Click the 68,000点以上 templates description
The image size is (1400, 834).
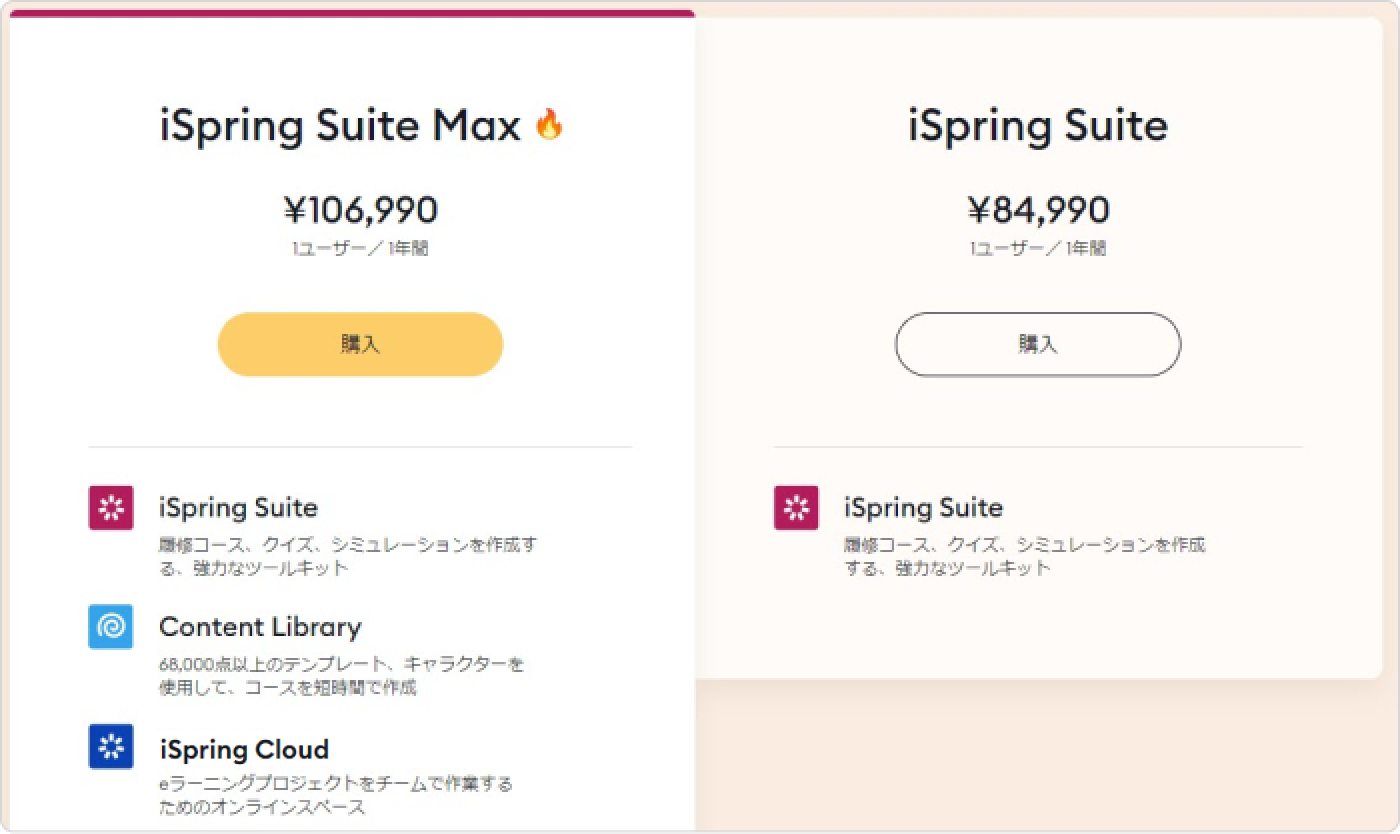point(342,676)
